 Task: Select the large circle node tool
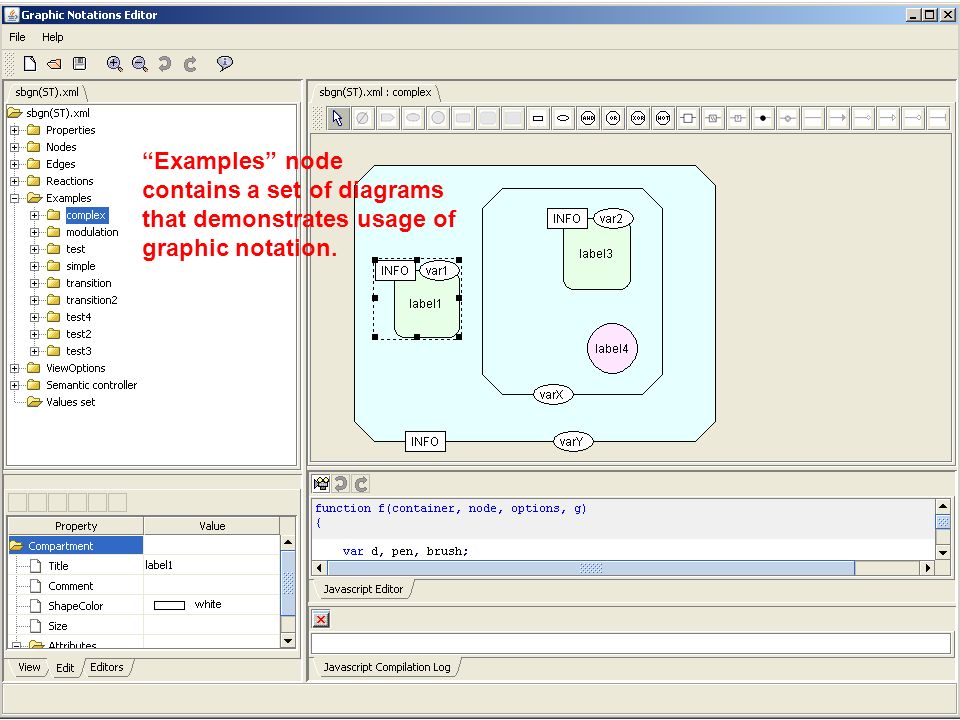pyautogui.click(x=438, y=118)
